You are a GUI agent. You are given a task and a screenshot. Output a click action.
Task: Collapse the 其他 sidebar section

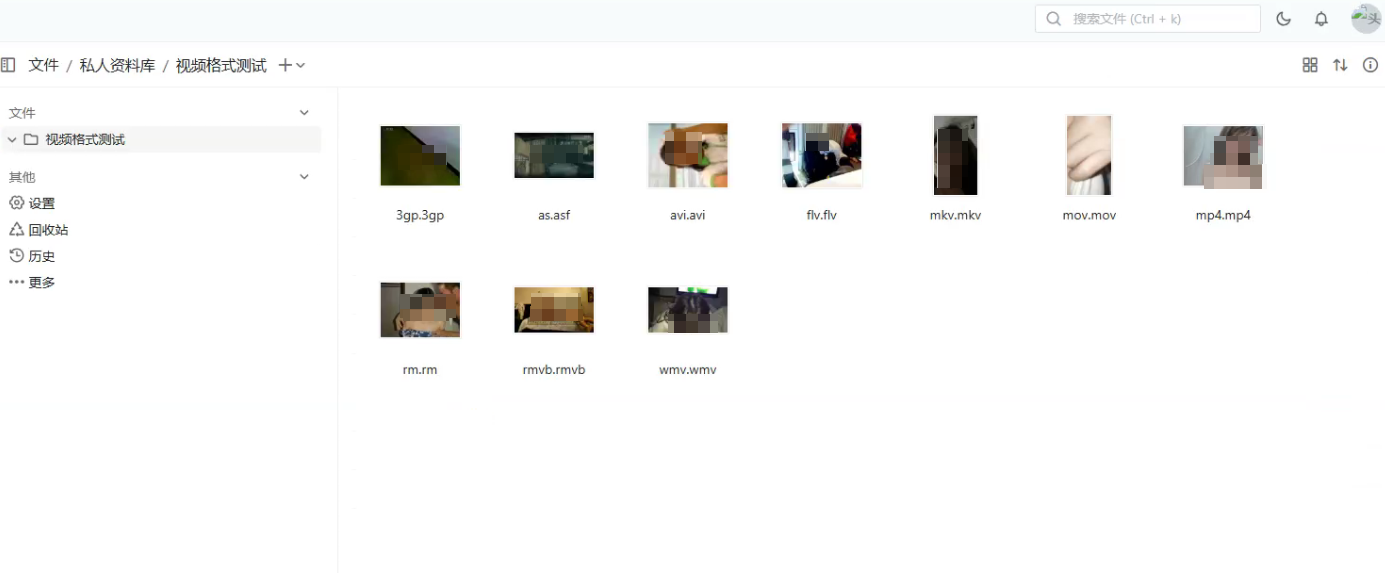click(x=305, y=177)
